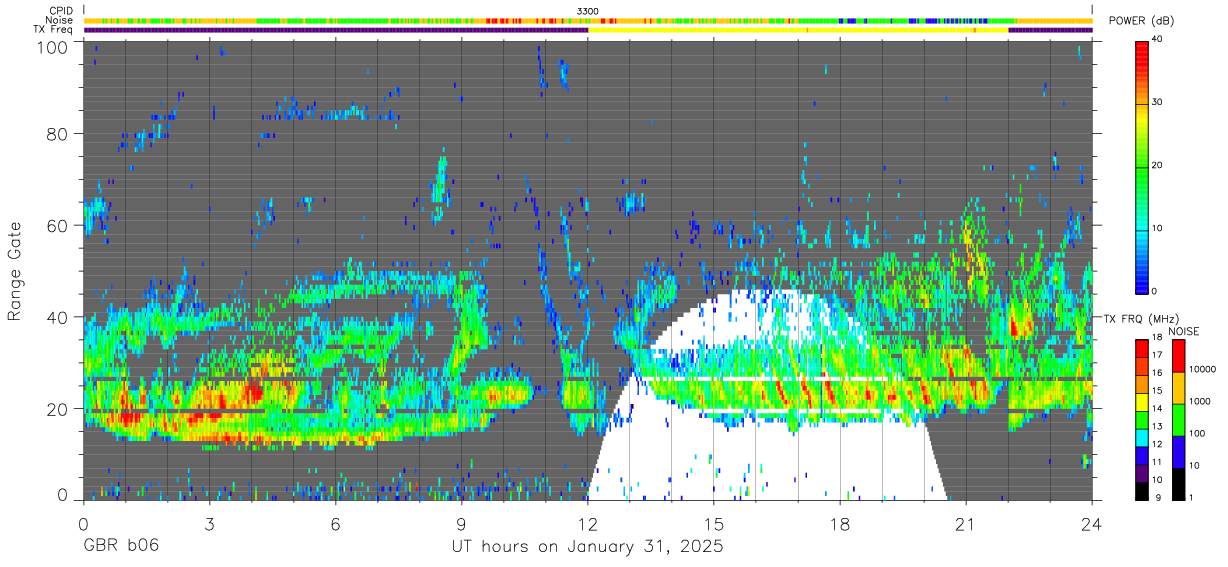Click the TX Freq label at top left
The width and height of the screenshot is (1228, 567).
pos(54,30)
